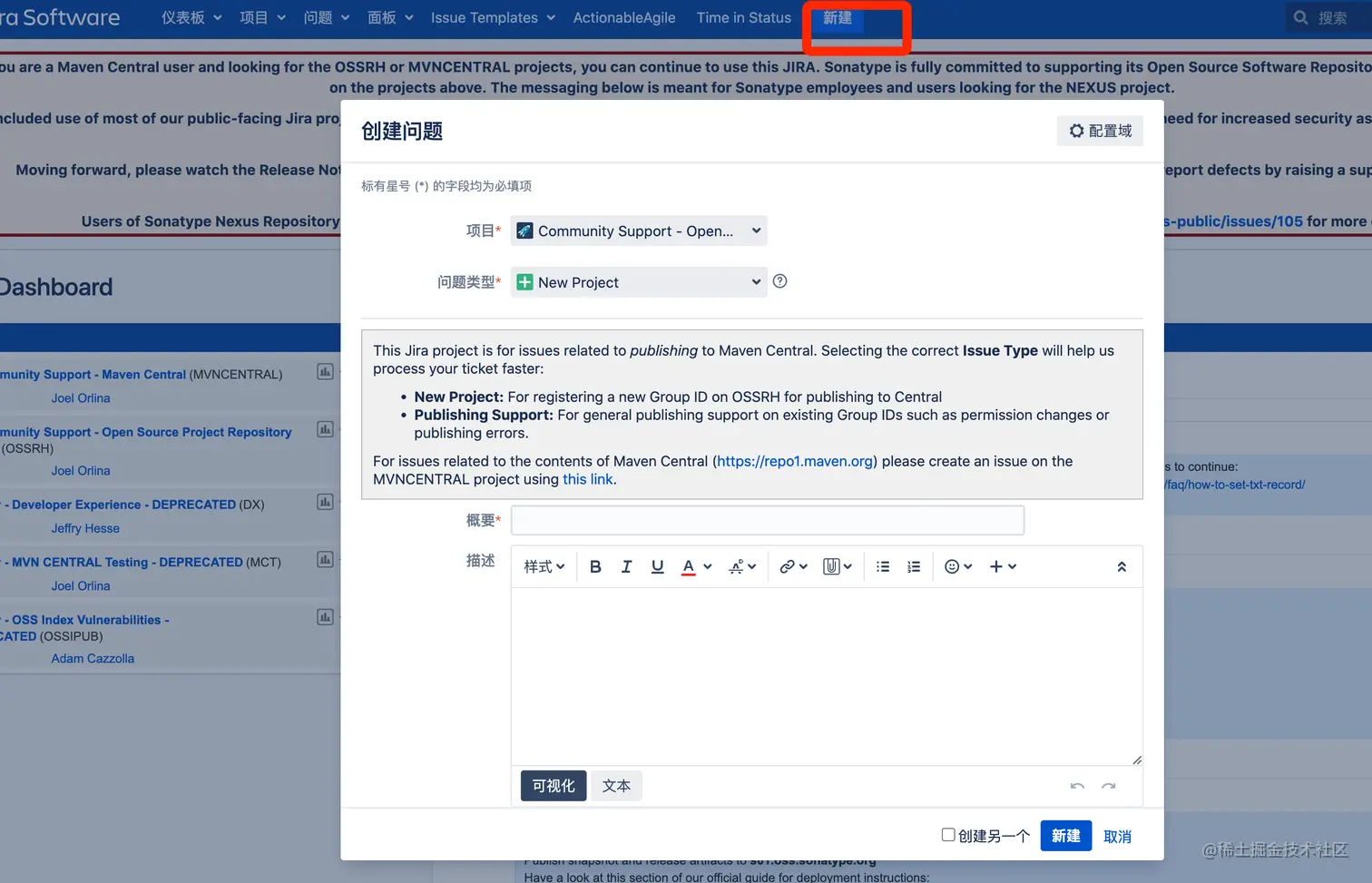Open Adam Cazzolla user profile
This screenshot has width=1372, height=883.
pos(93,658)
